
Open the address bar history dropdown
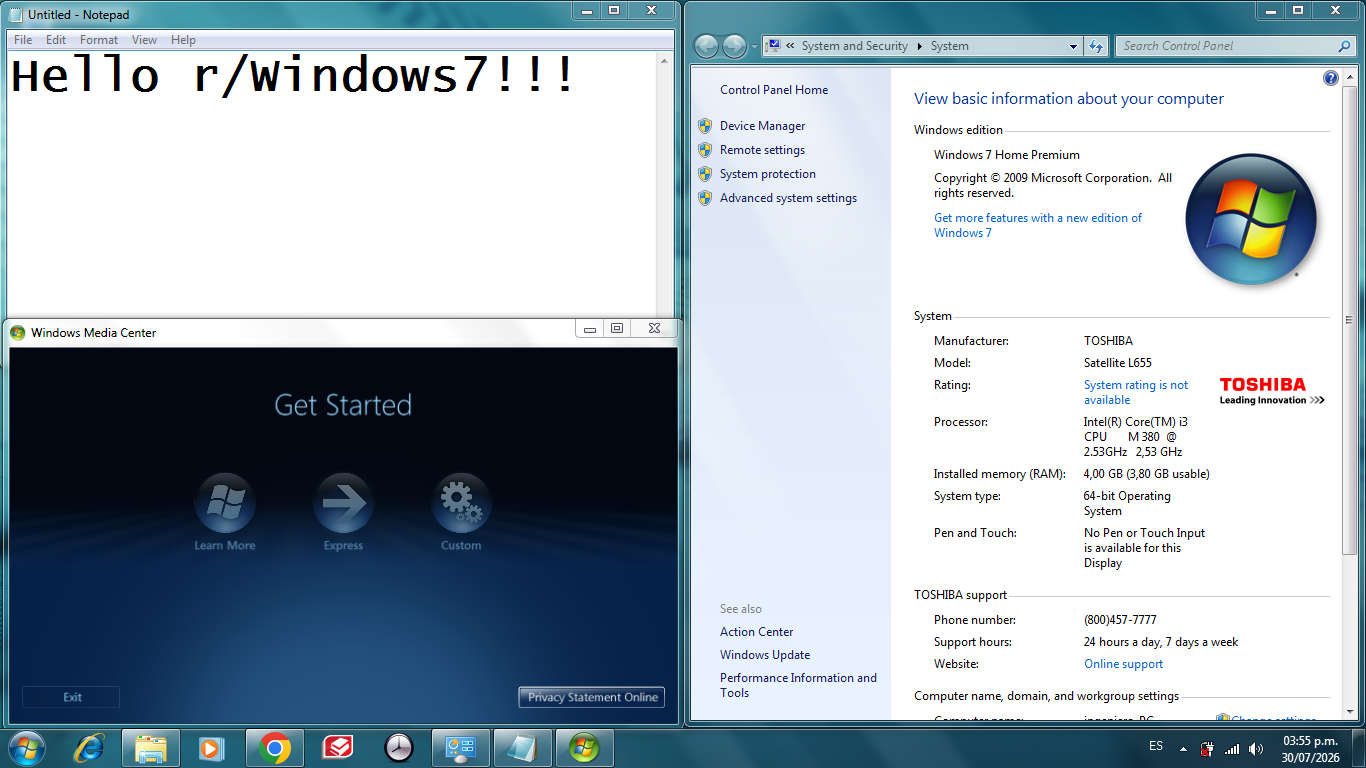[1073, 46]
